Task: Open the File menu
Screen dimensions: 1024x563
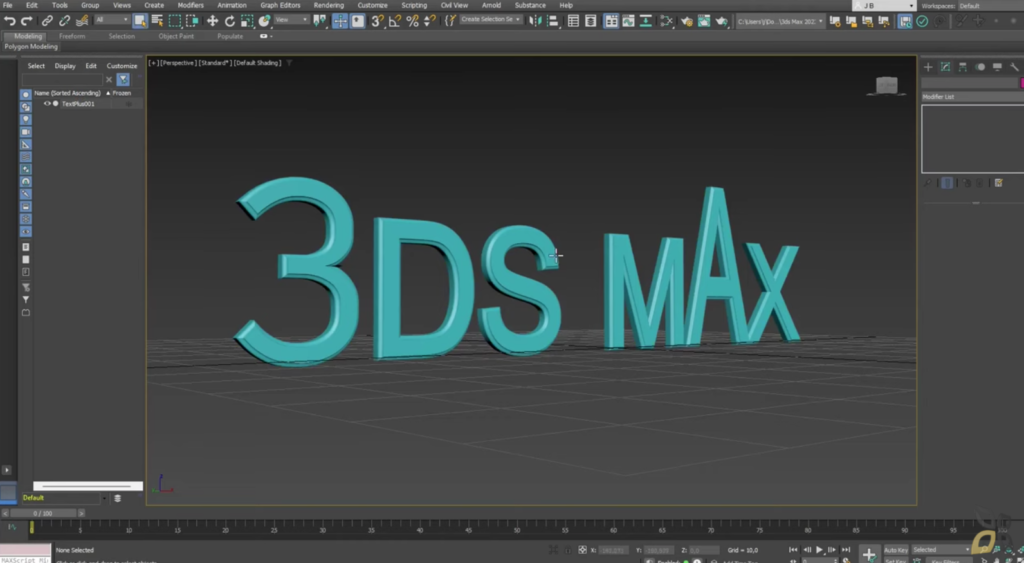Action: coord(8,5)
